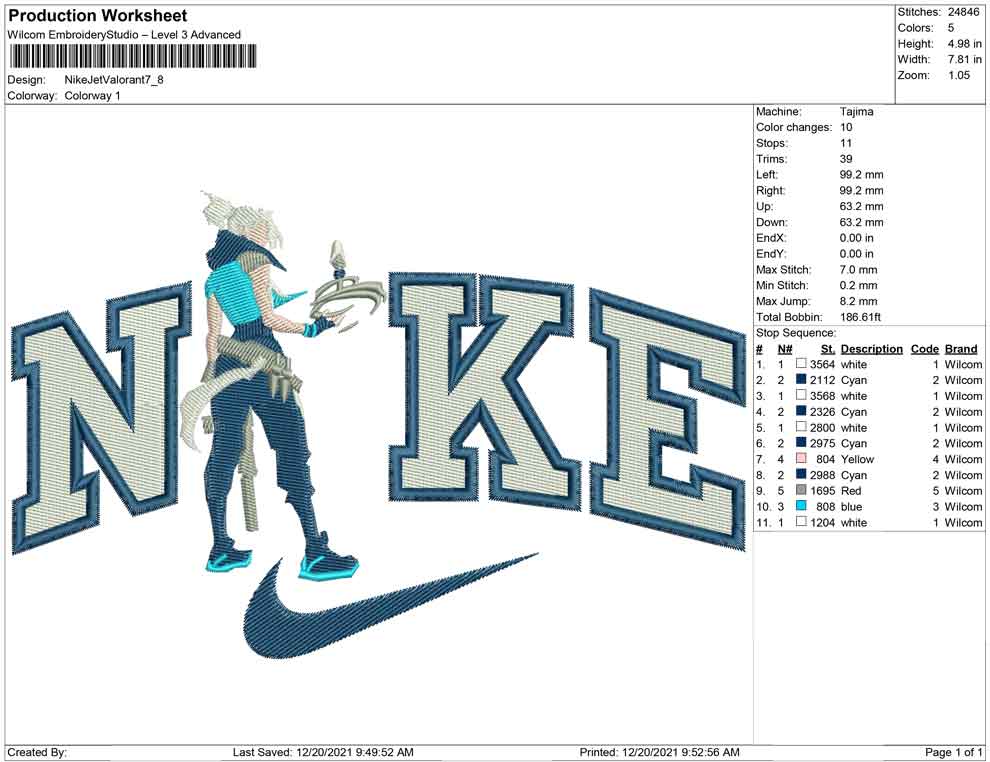Screen dimensions: 990x762
Task: Click the Zoom value 1.05
Action: tap(958, 75)
